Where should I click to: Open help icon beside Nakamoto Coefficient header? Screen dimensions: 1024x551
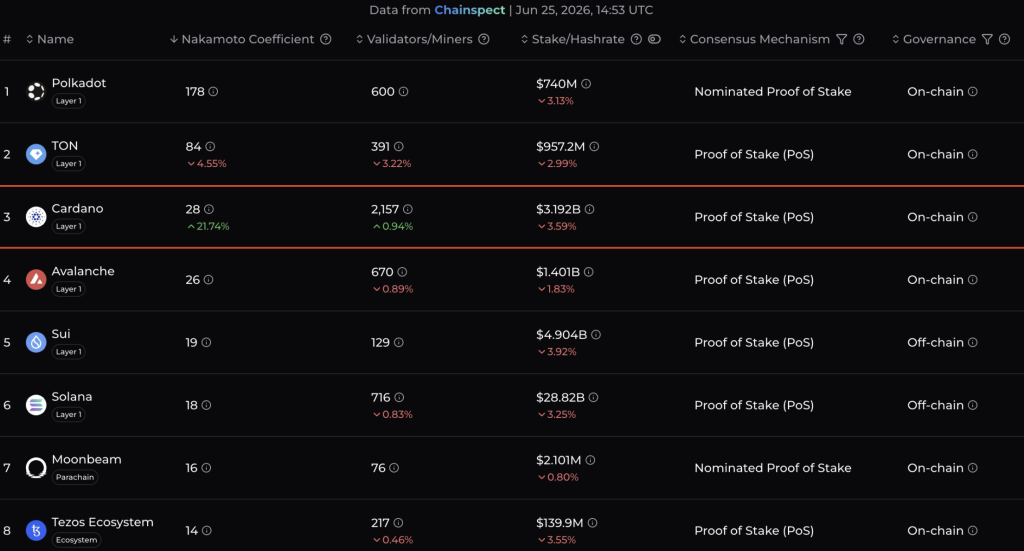click(x=325, y=39)
